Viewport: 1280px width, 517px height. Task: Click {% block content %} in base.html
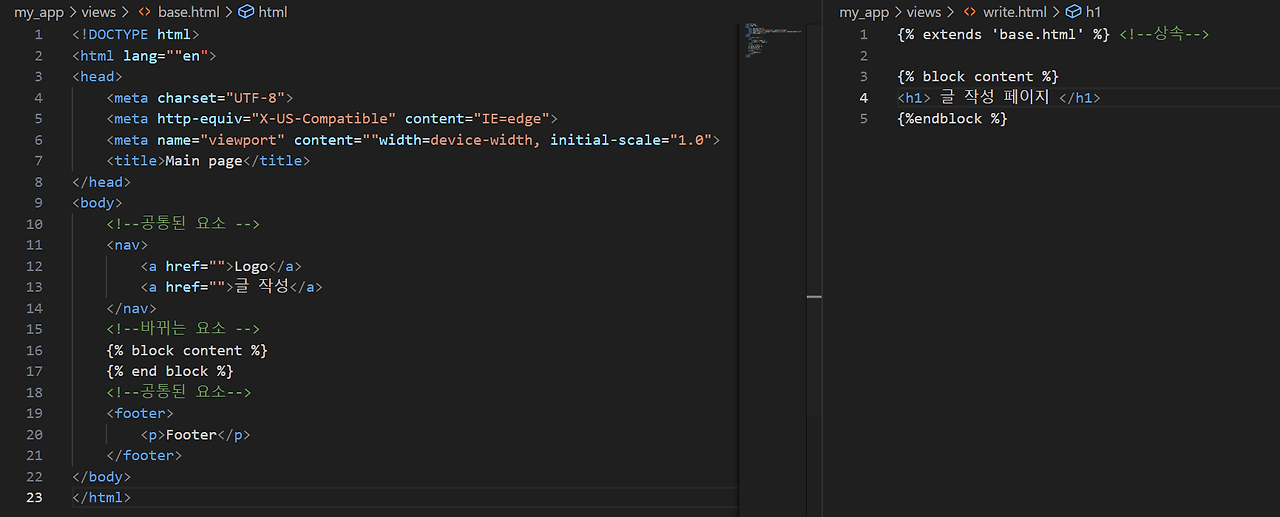[187, 350]
